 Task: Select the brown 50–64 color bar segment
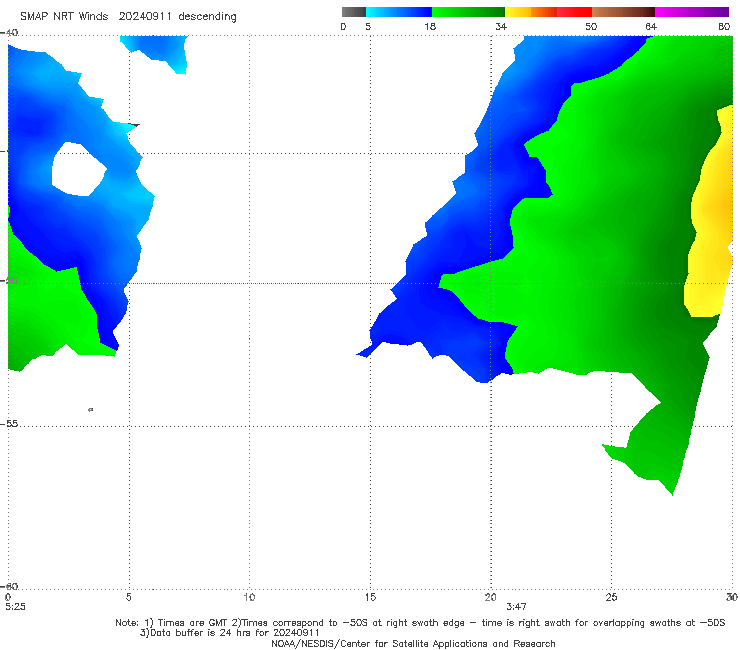coord(623,12)
